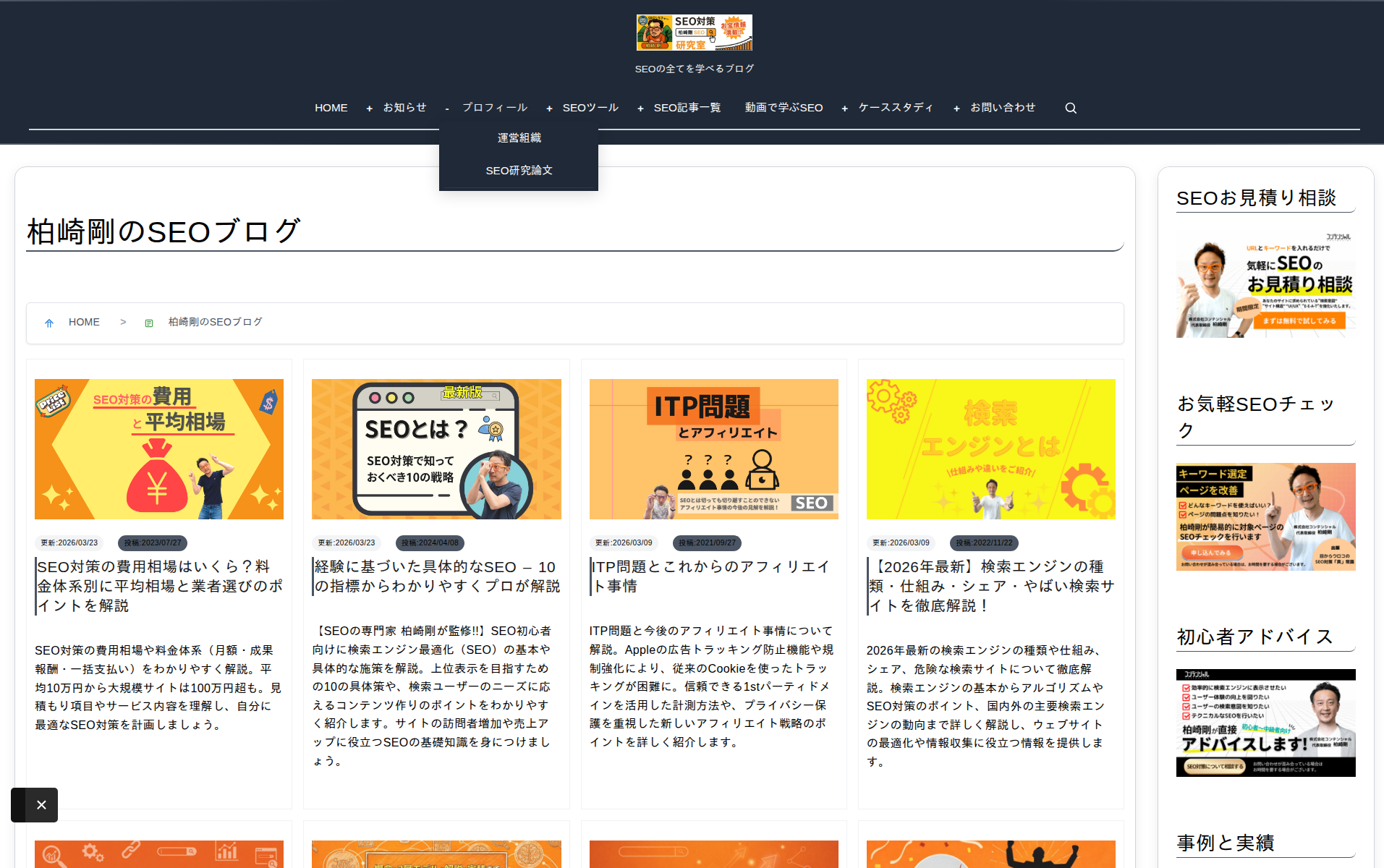The width and height of the screenshot is (1384, 868).
Task: Expand the お知らせ navigation menu
Action: (404, 107)
